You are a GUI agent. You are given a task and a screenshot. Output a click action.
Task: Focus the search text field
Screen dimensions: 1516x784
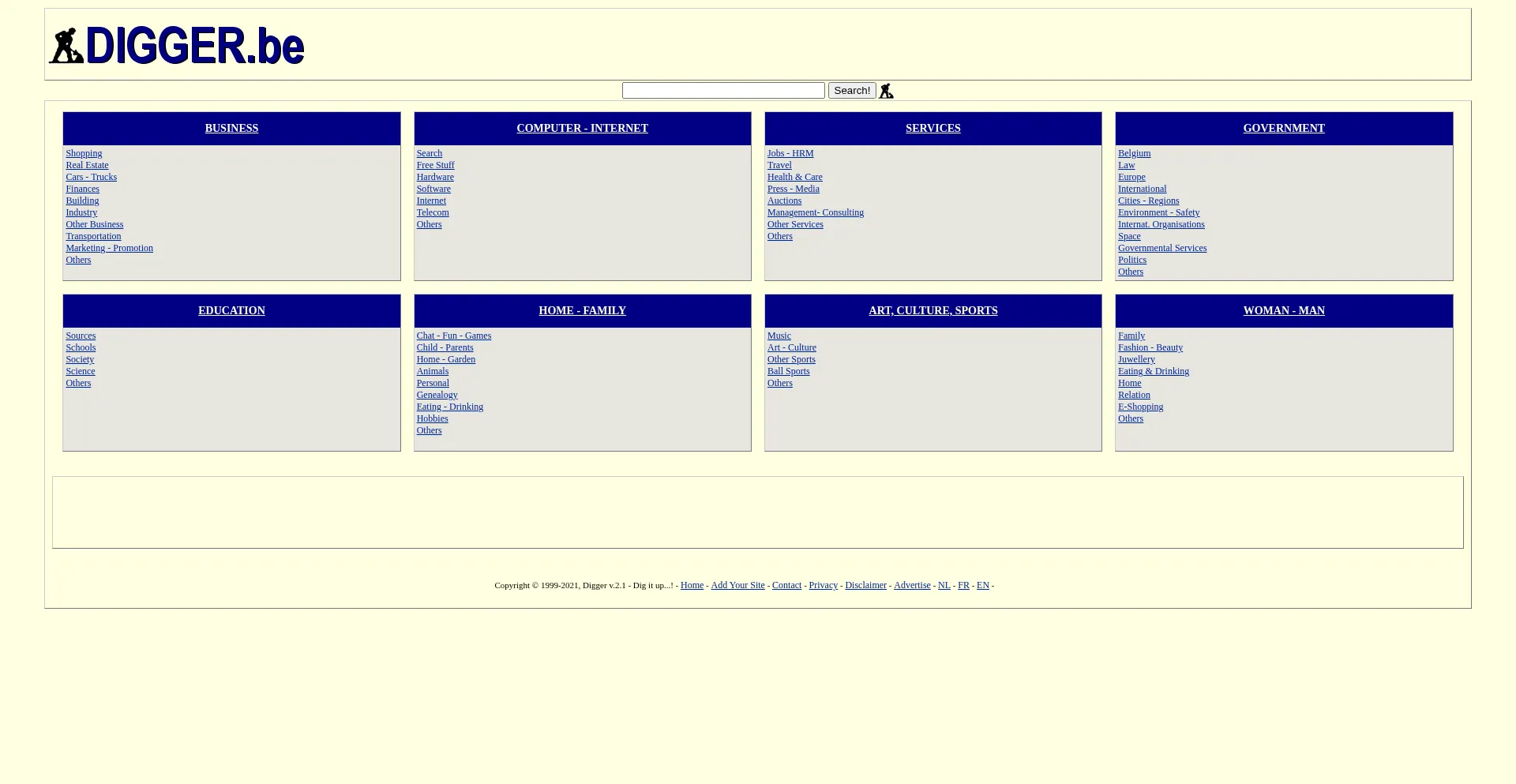[x=723, y=91]
